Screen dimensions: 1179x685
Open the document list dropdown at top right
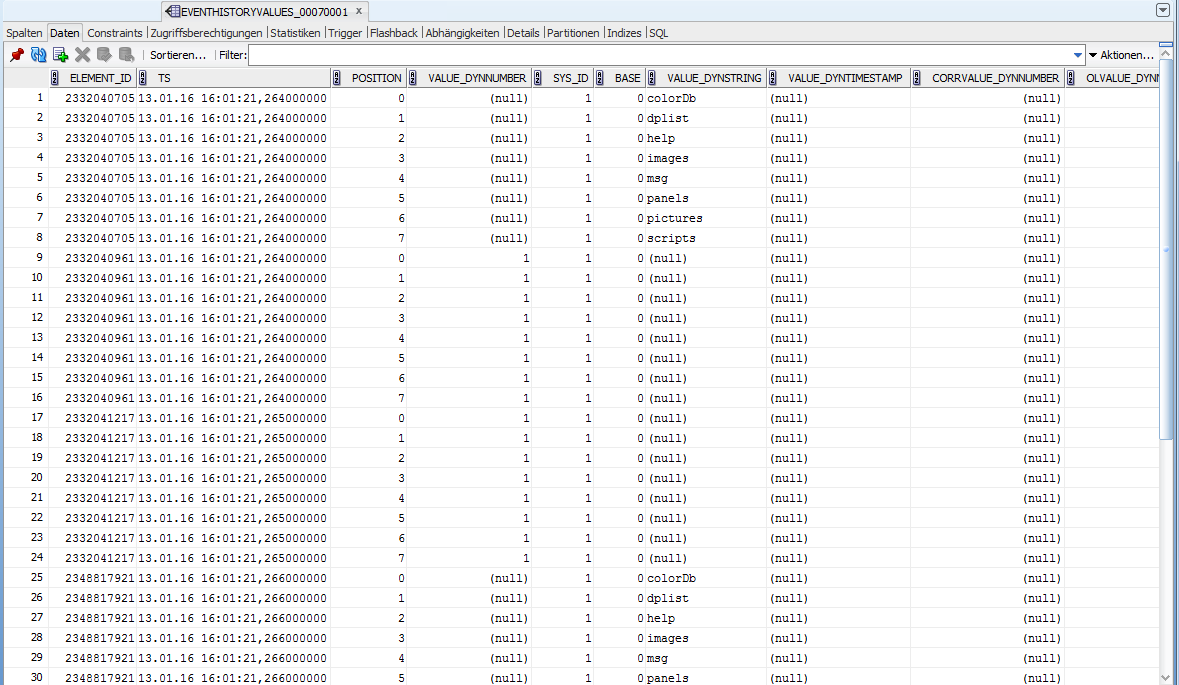click(x=1162, y=10)
